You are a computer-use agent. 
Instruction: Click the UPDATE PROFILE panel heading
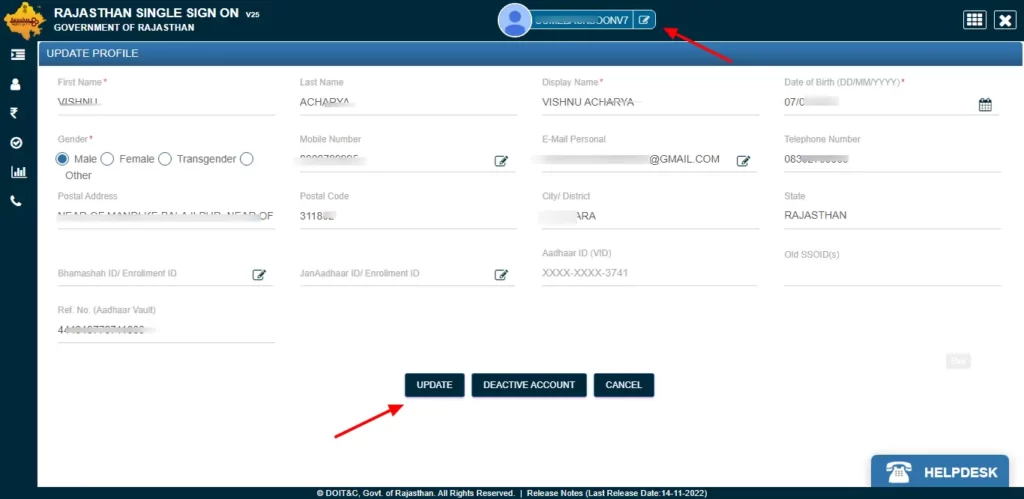(92, 54)
